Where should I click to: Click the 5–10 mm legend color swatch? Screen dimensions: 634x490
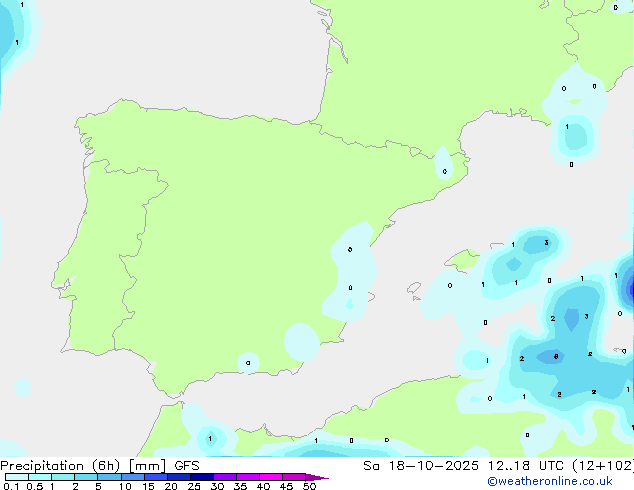pyautogui.click(x=109, y=477)
